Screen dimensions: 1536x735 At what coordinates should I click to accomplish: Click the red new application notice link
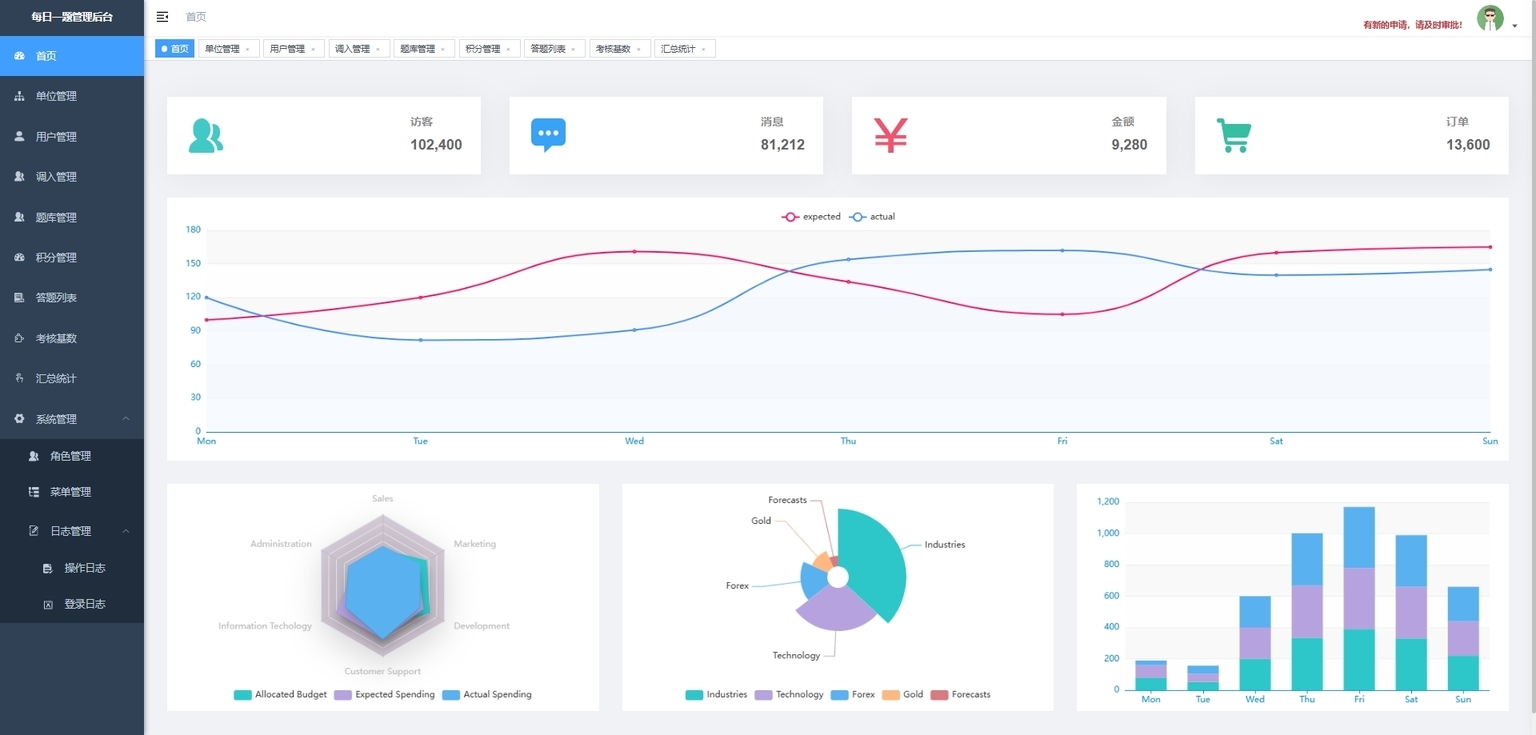tap(1413, 25)
